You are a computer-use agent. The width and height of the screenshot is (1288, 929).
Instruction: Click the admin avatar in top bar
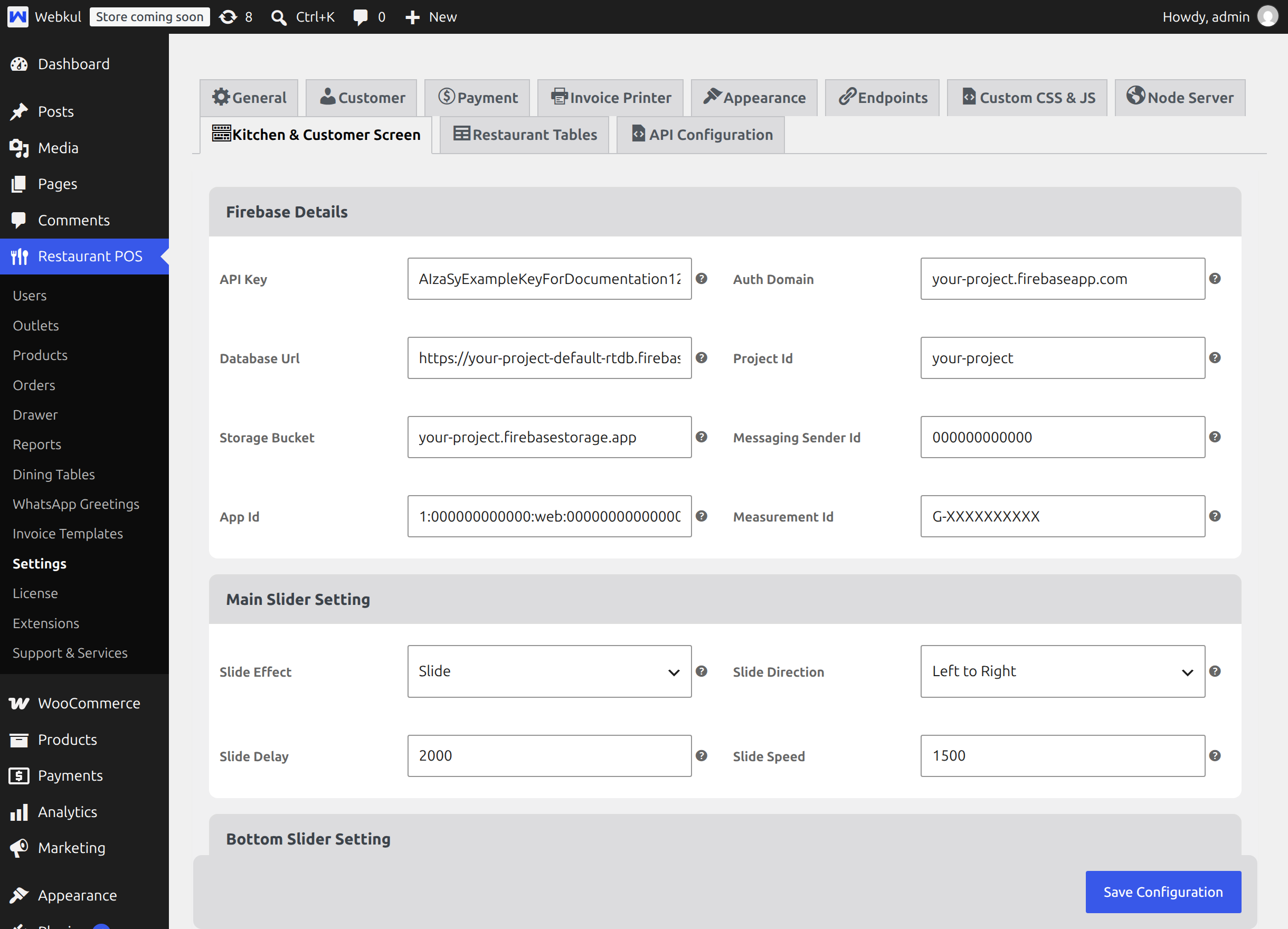click(1267, 16)
